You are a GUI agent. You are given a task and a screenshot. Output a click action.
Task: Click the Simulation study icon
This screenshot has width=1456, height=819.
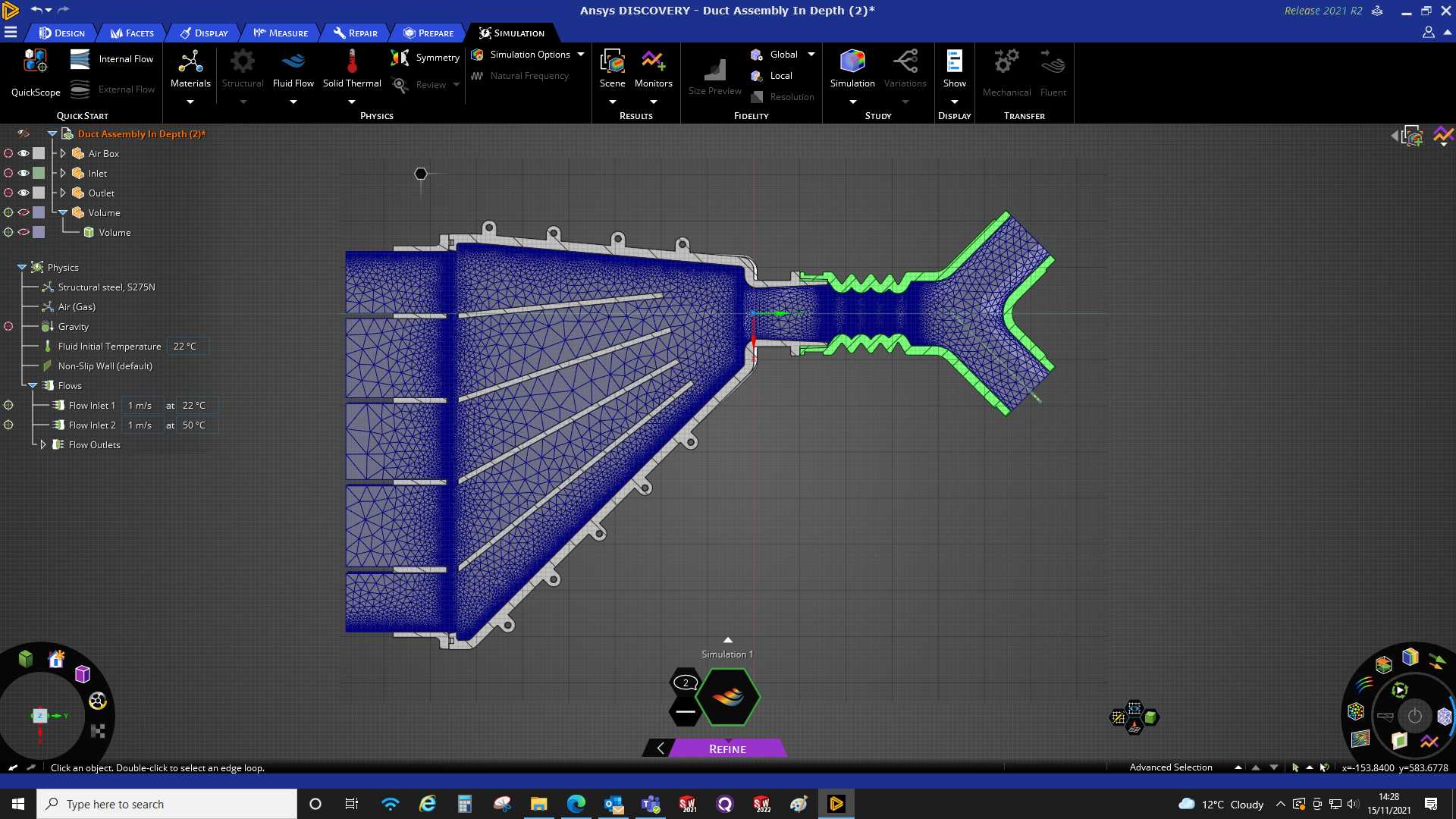pyautogui.click(x=852, y=61)
